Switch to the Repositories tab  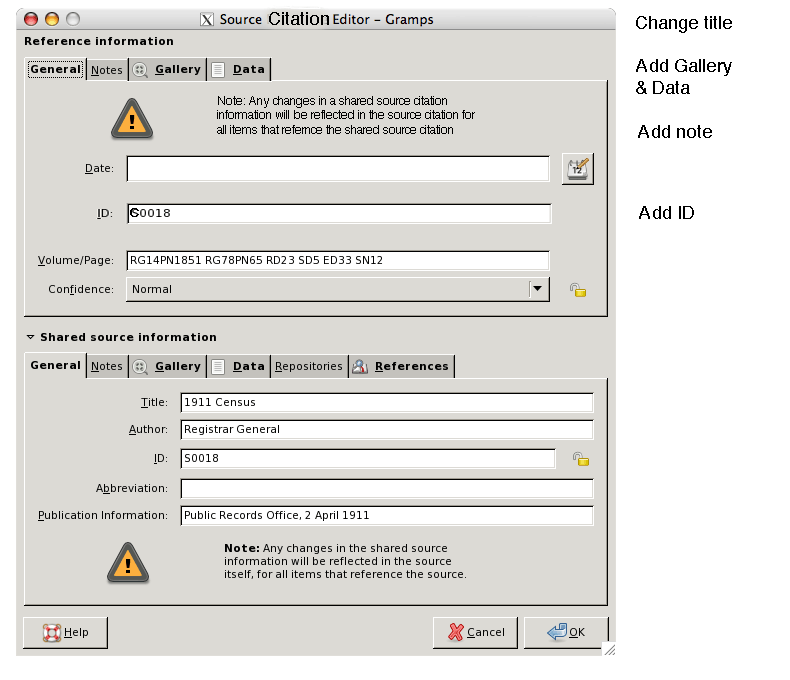click(309, 366)
